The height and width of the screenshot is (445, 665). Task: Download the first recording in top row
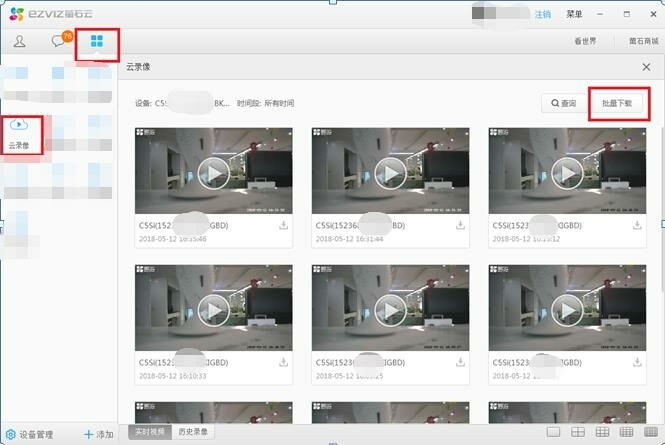pos(283,225)
